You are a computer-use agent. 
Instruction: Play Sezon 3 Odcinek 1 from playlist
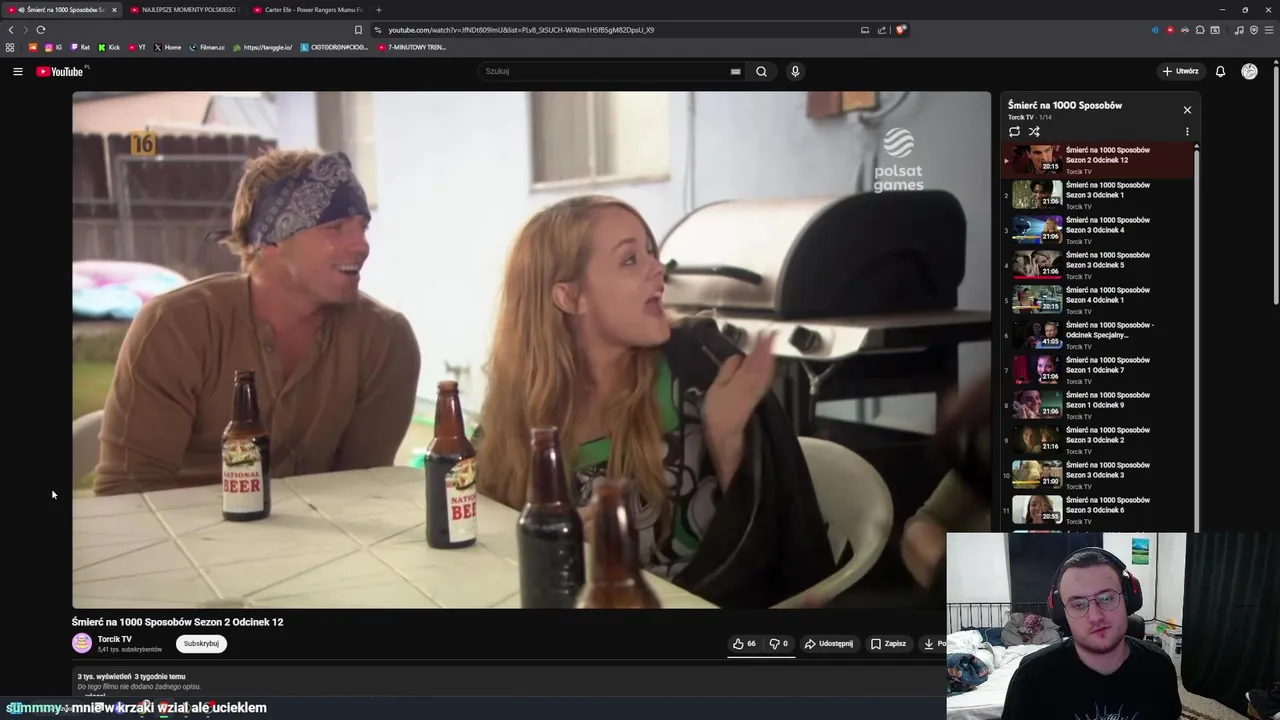point(1097,194)
